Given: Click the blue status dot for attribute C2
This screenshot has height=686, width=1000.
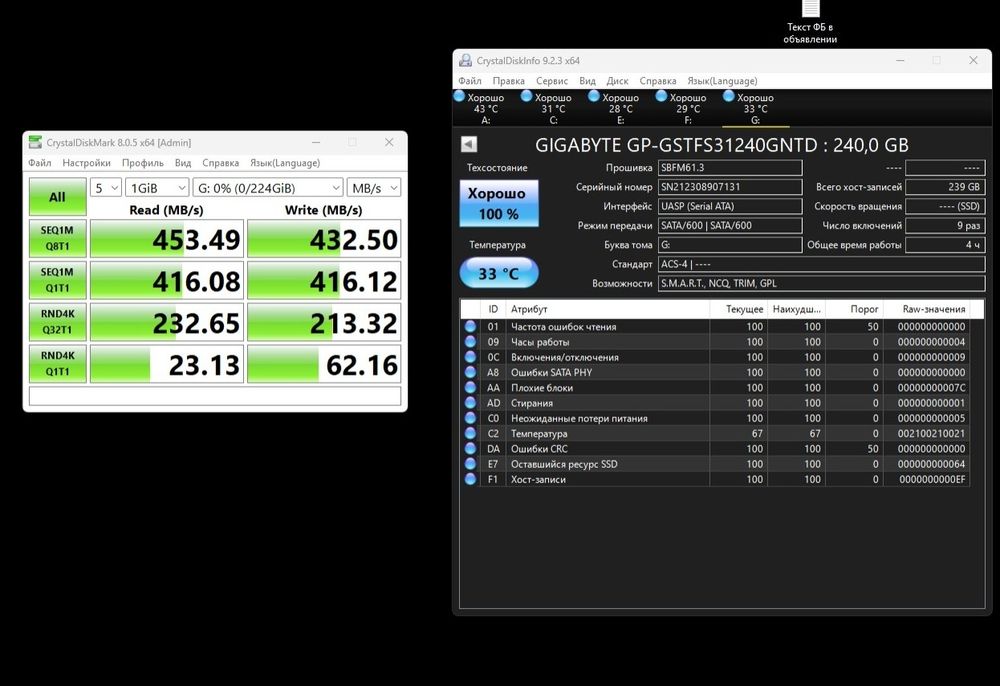Looking at the screenshot, I should (x=471, y=434).
